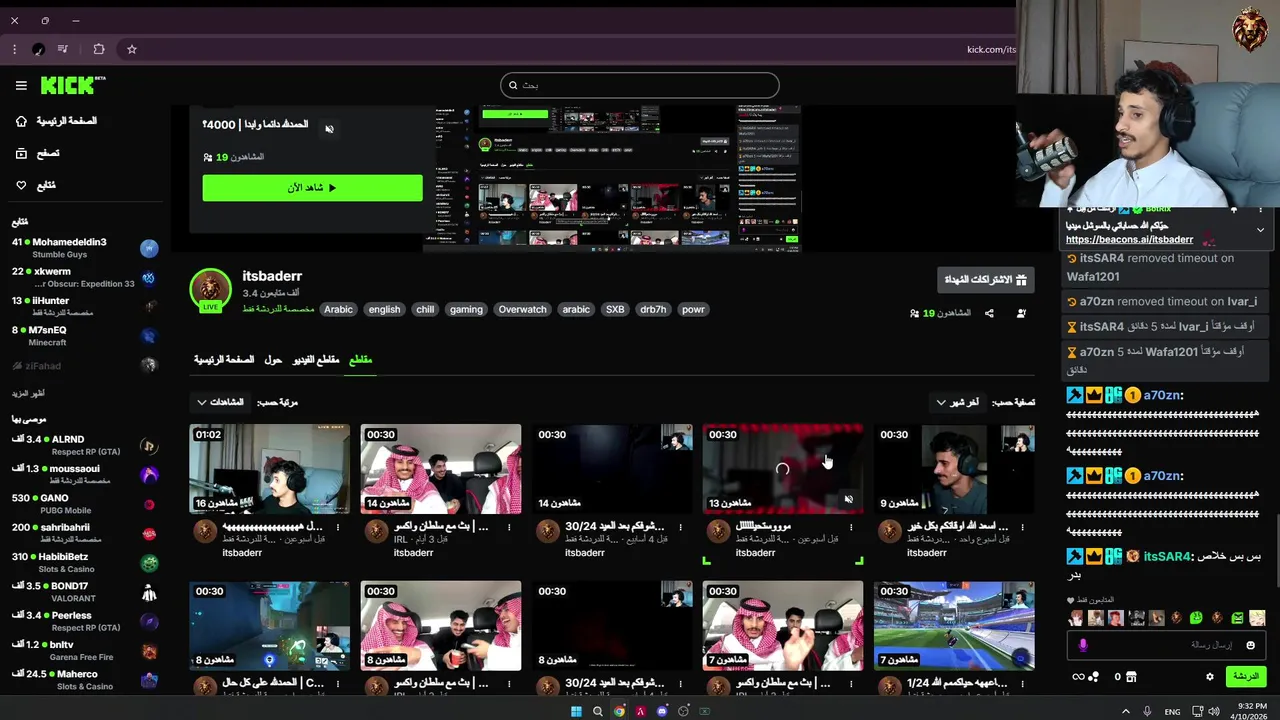The image size is (1280, 720).
Task: Click the gifted subscriptions button
Action: (985, 280)
